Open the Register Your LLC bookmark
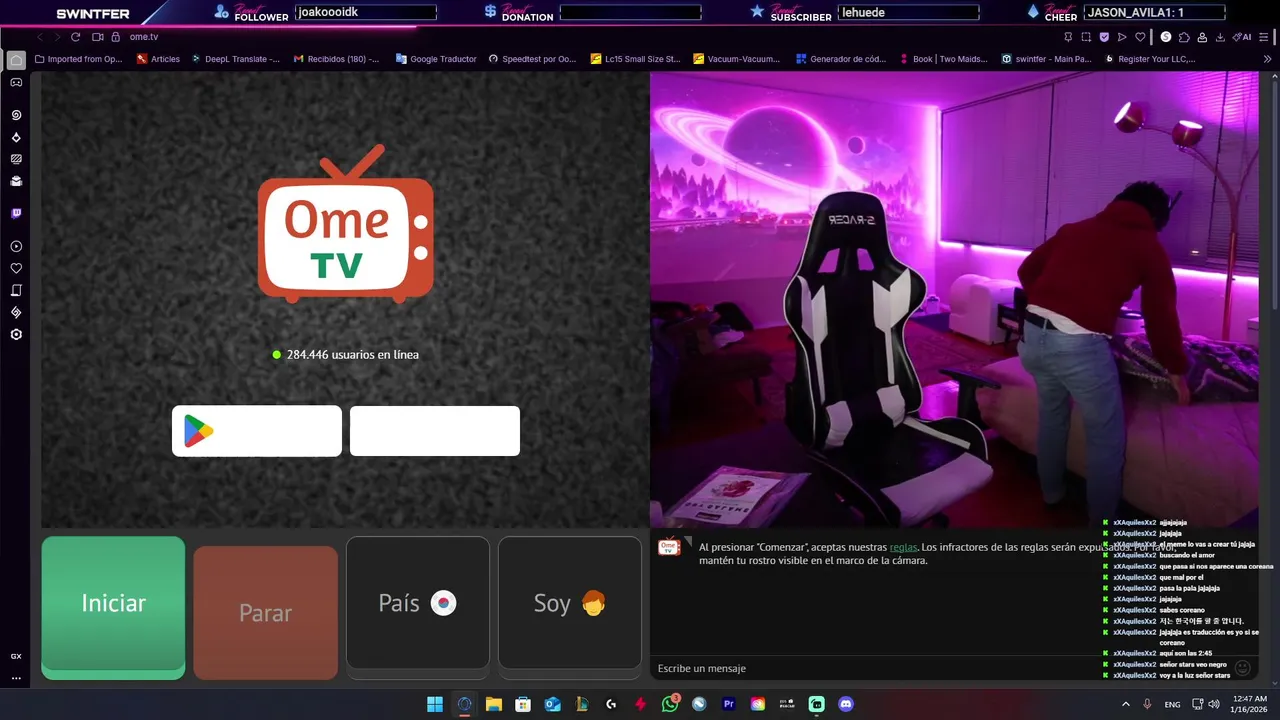Viewport: 1280px width, 720px height. click(x=1150, y=59)
